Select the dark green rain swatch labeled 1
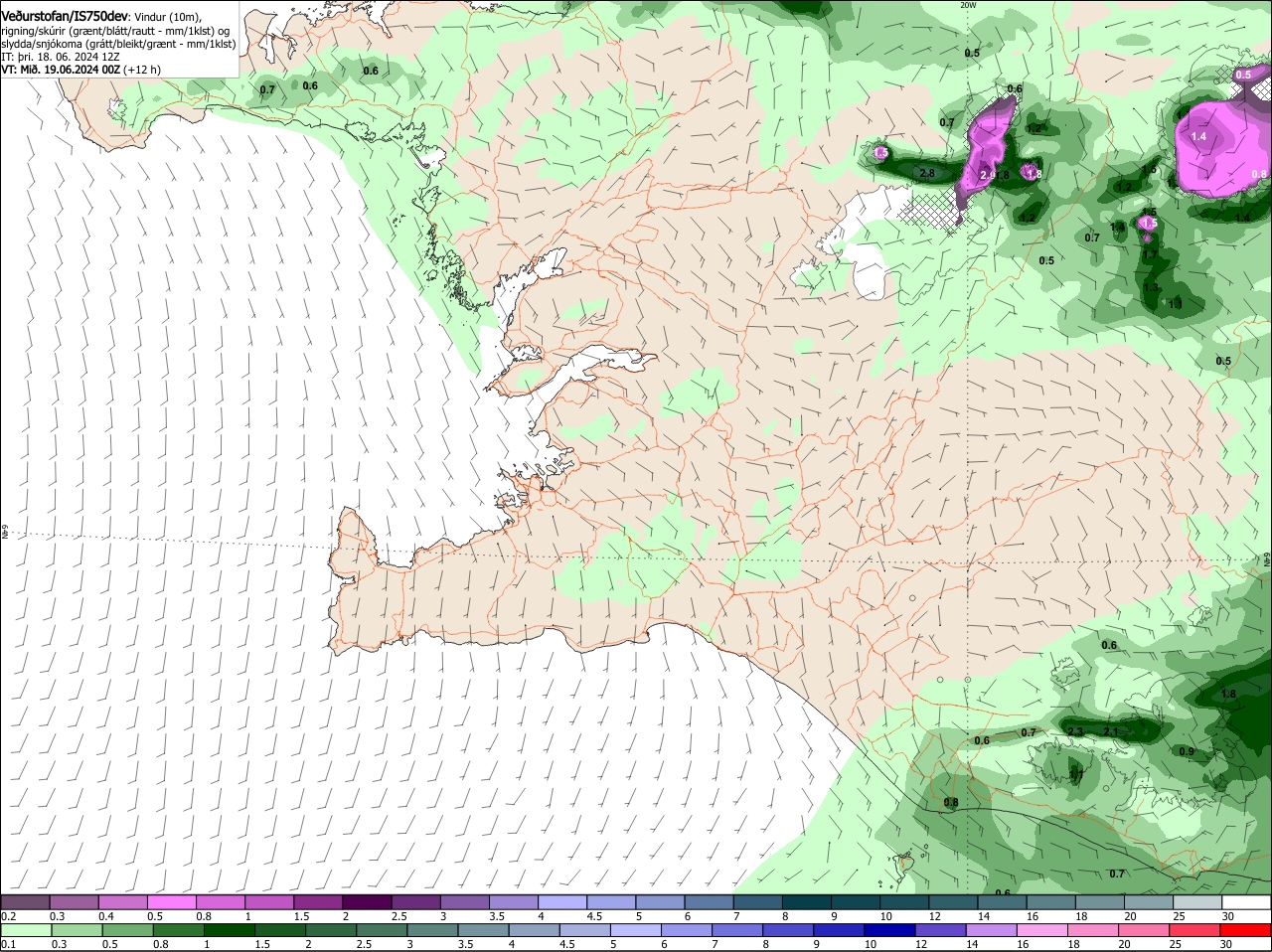 [x=230, y=930]
